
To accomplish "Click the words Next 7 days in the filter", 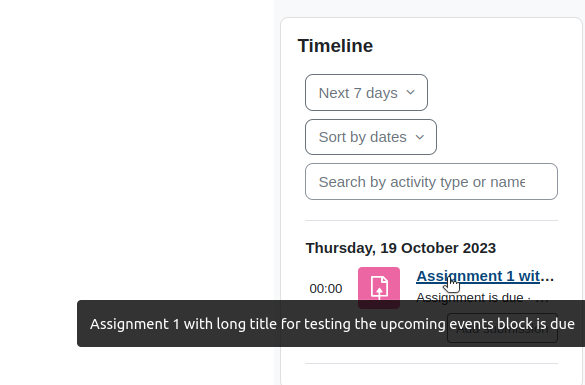I will pyautogui.click(x=358, y=93).
